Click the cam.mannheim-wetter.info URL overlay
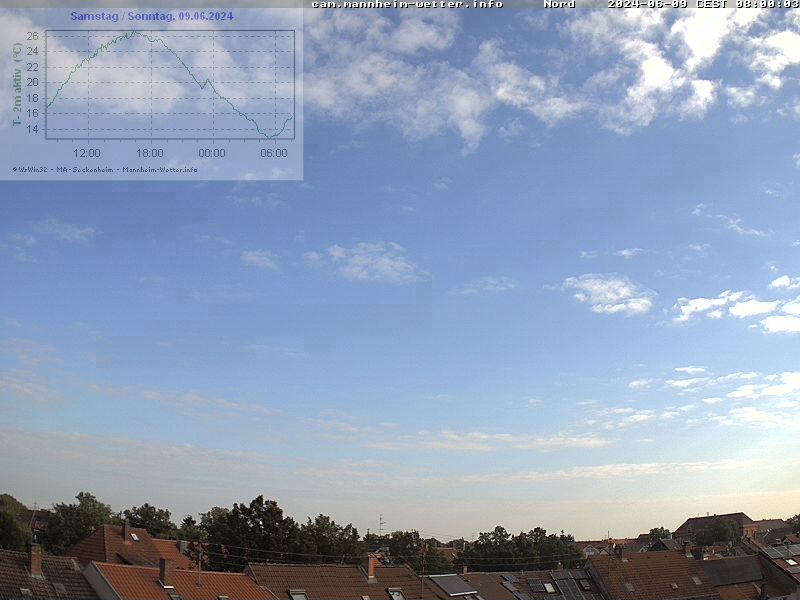The width and height of the screenshot is (800, 600). tap(407, 4)
